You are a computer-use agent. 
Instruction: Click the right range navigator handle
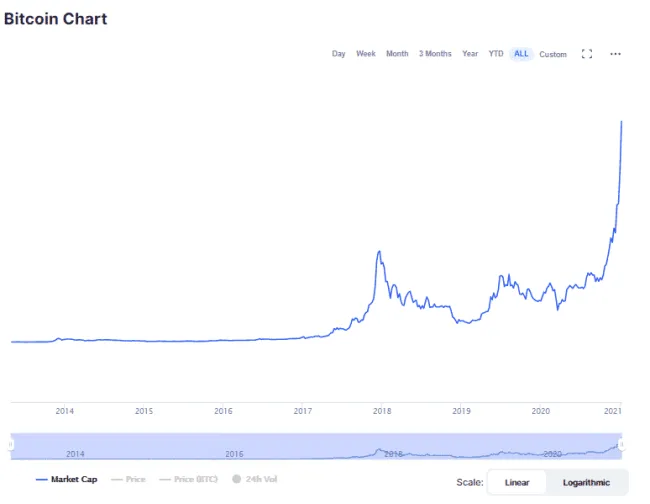point(621,444)
